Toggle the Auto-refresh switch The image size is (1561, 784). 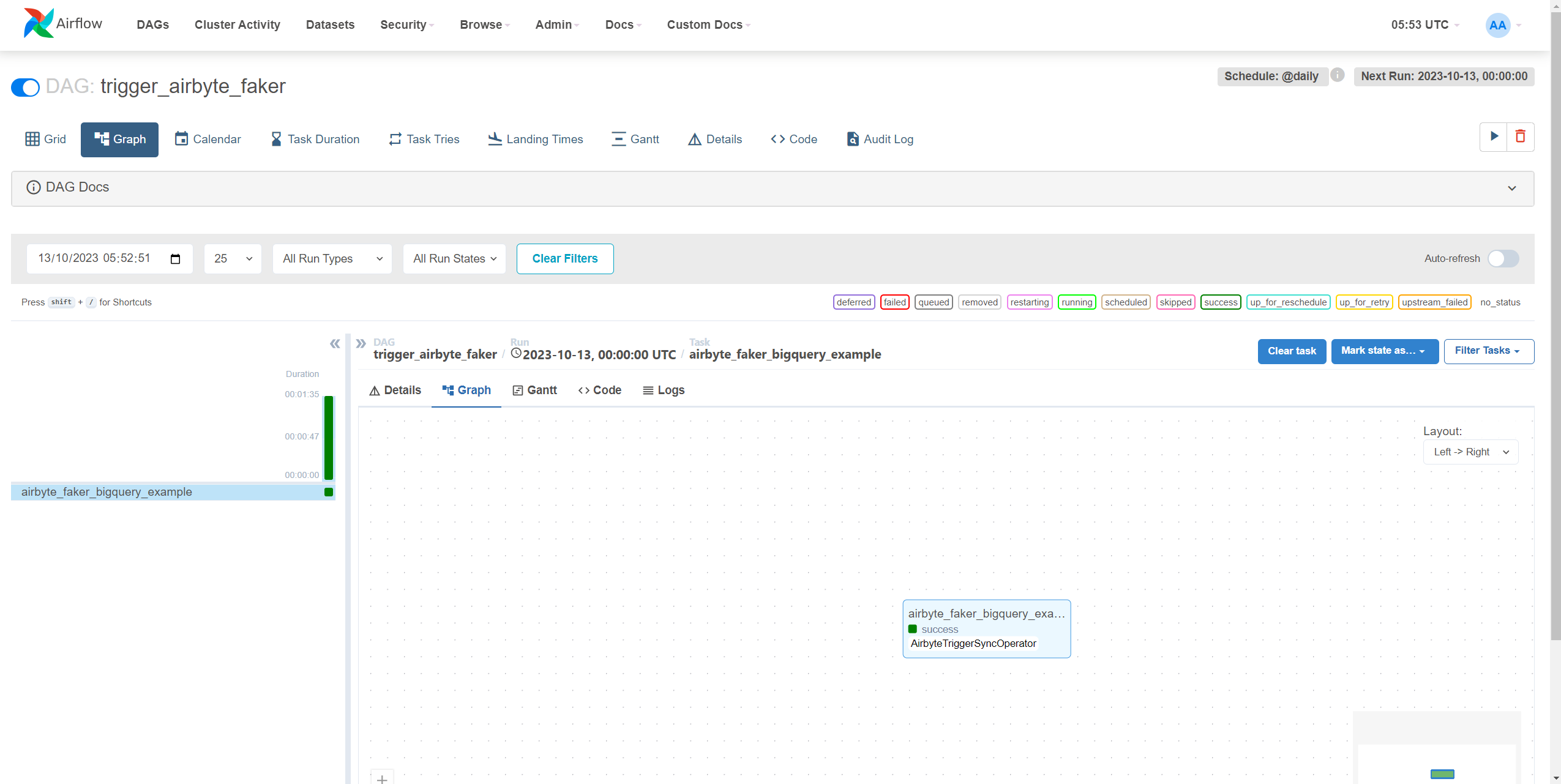[1504, 258]
